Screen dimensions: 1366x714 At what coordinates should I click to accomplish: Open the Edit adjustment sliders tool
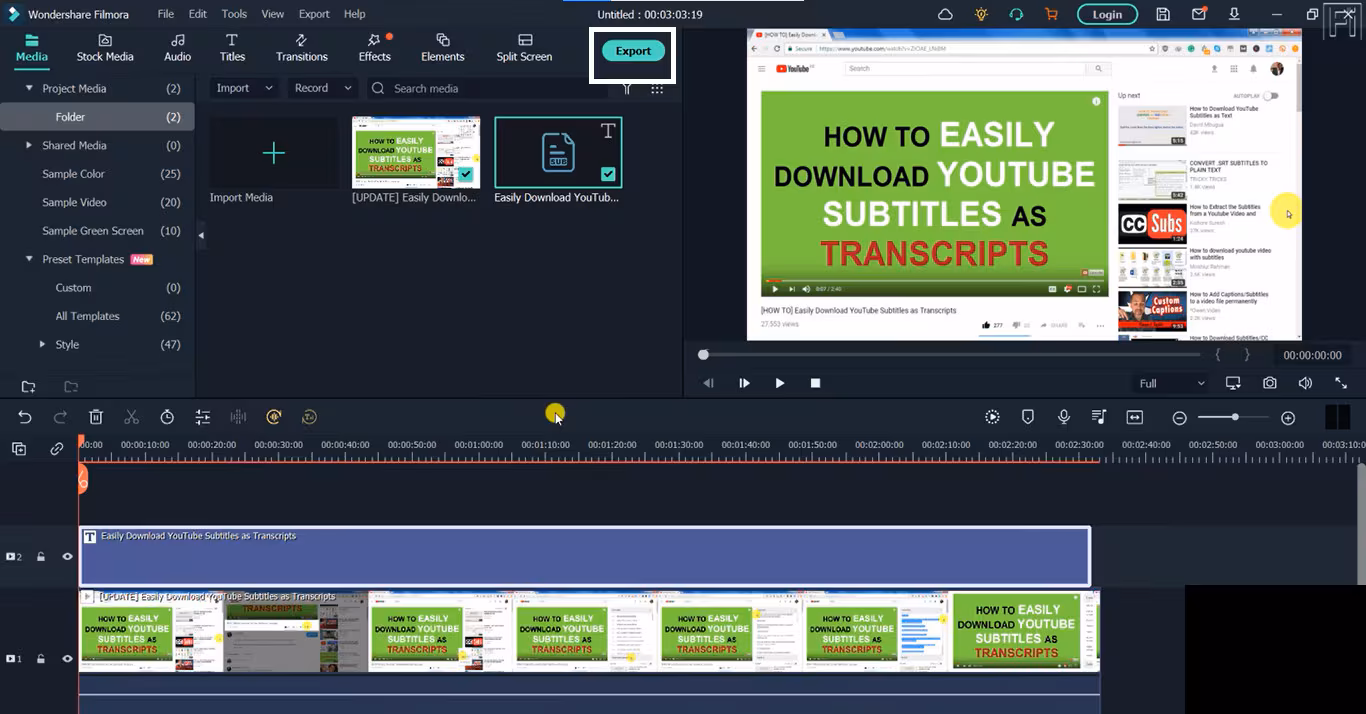coord(202,417)
